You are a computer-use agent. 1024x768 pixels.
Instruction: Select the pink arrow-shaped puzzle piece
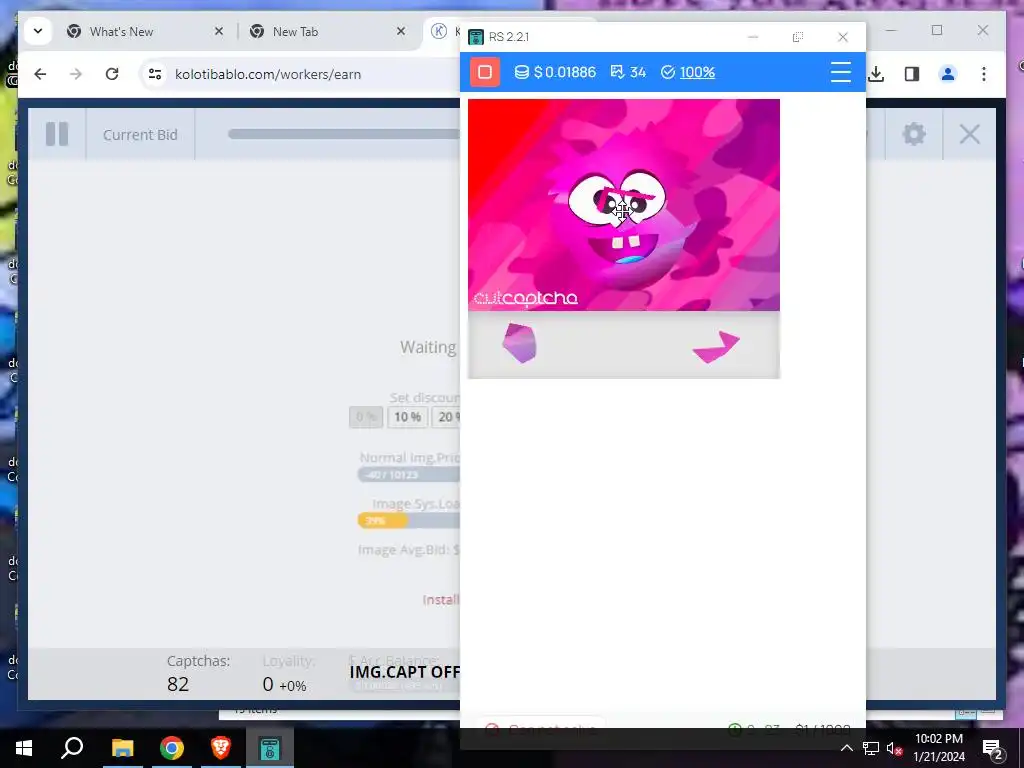point(716,347)
